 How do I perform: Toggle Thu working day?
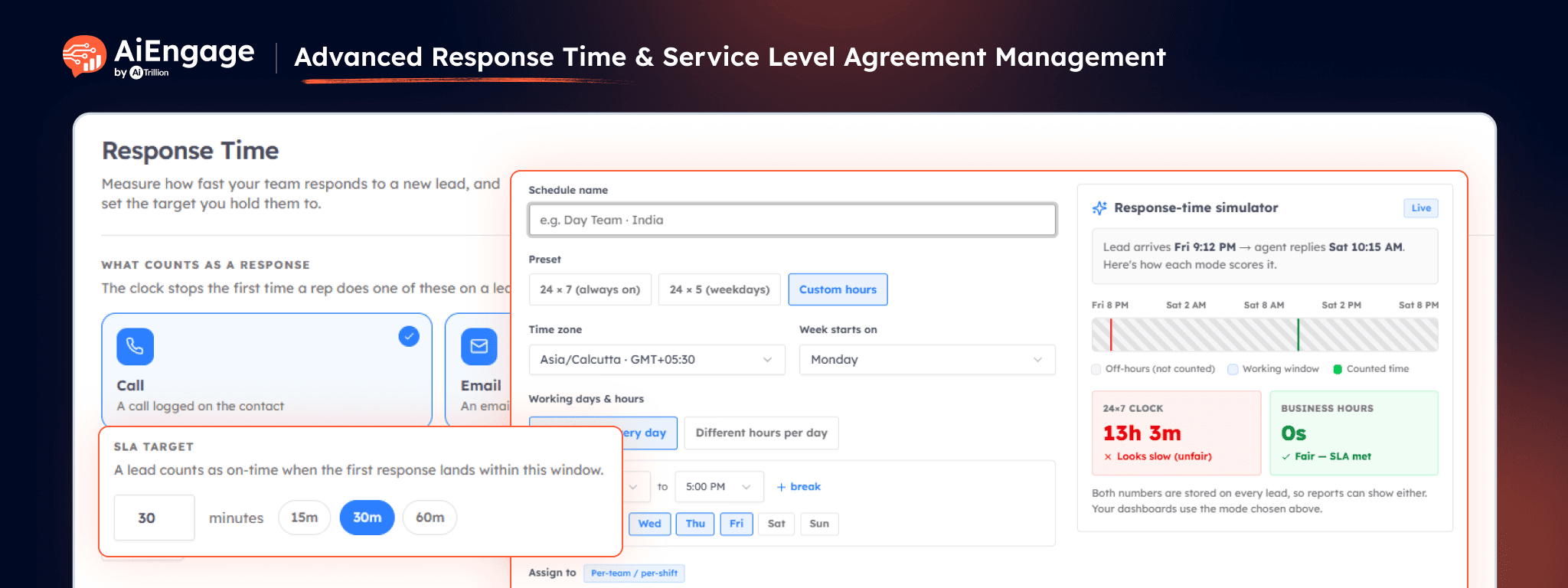[x=695, y=524]
